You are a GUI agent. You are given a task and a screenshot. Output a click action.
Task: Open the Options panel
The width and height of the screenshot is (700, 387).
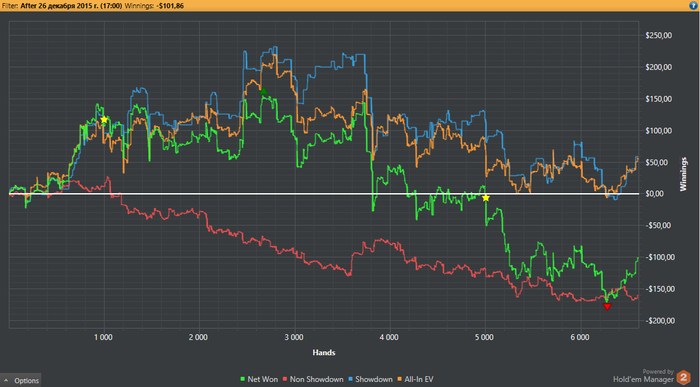tap(21, 380)
